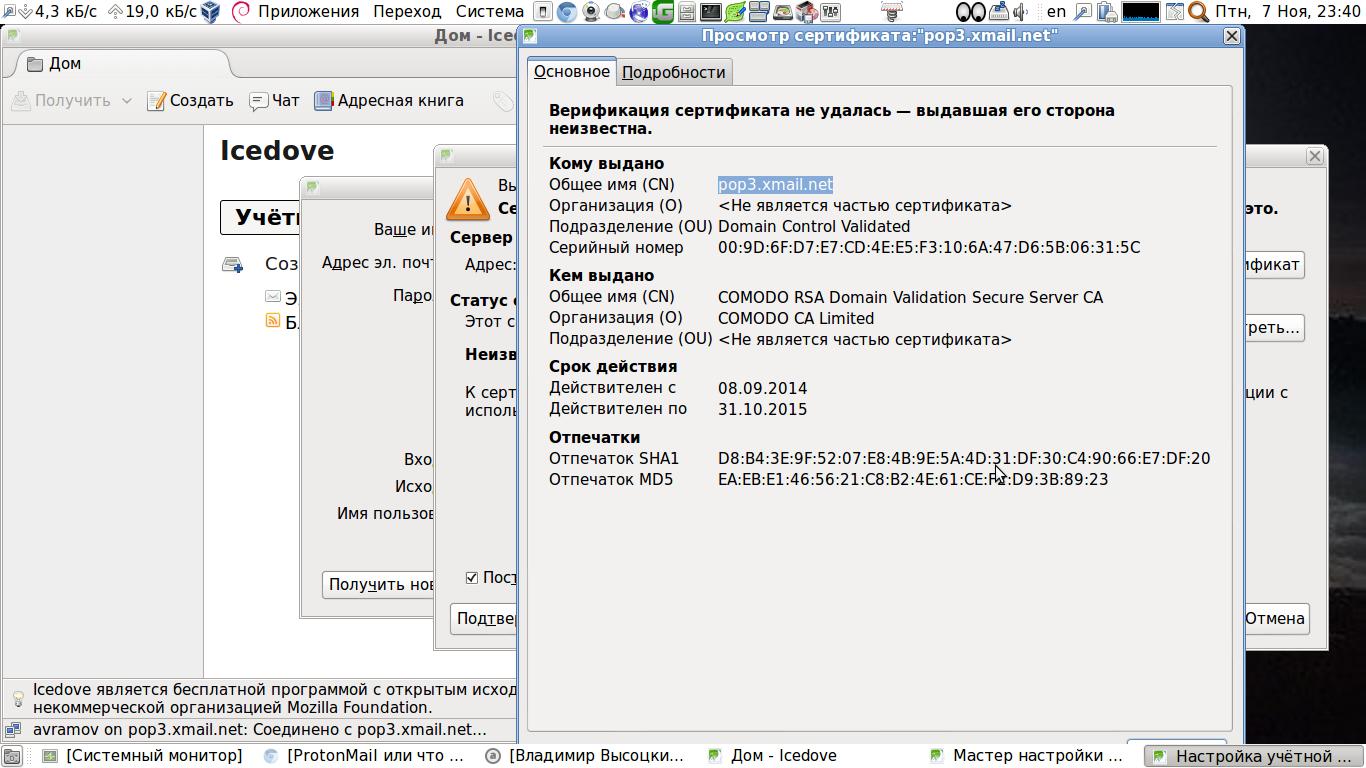Viewport: 1366px width, 768px height.
Task: Click issuer COMODO RSA Domain Validation text
Action: tap(910, 297)
